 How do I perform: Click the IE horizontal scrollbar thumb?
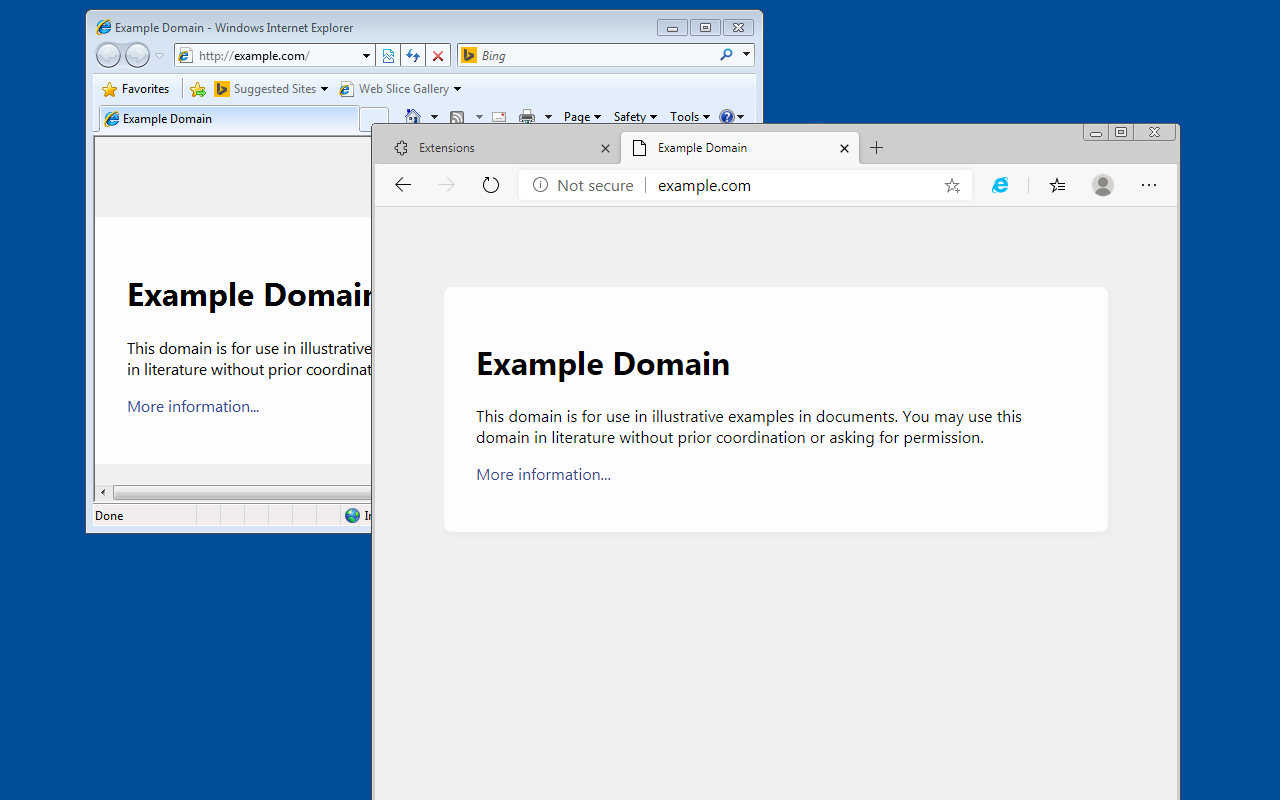click(242, 493)
